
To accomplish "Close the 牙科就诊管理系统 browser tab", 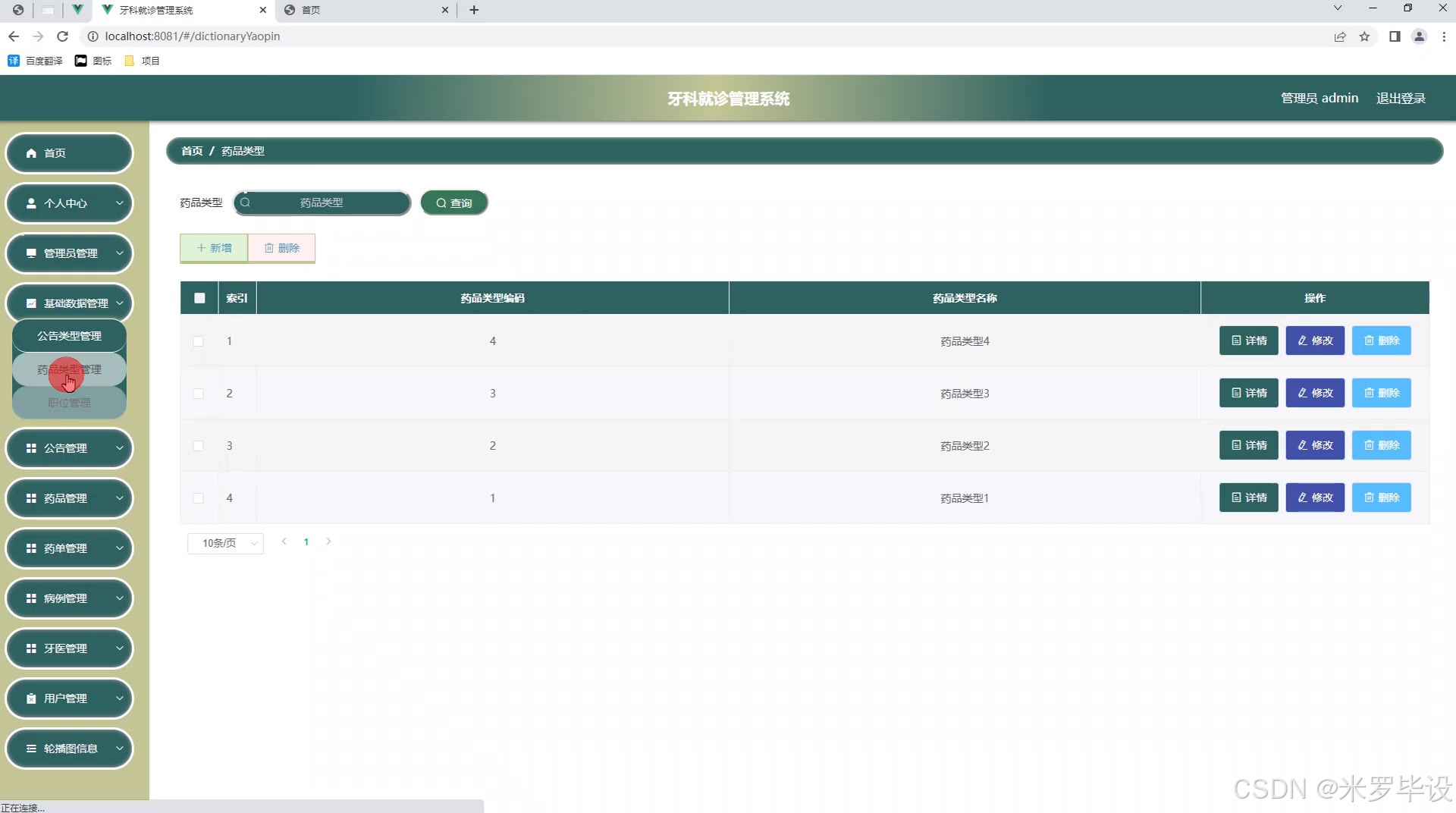I will pyautogui.click(x=263, y=10).
